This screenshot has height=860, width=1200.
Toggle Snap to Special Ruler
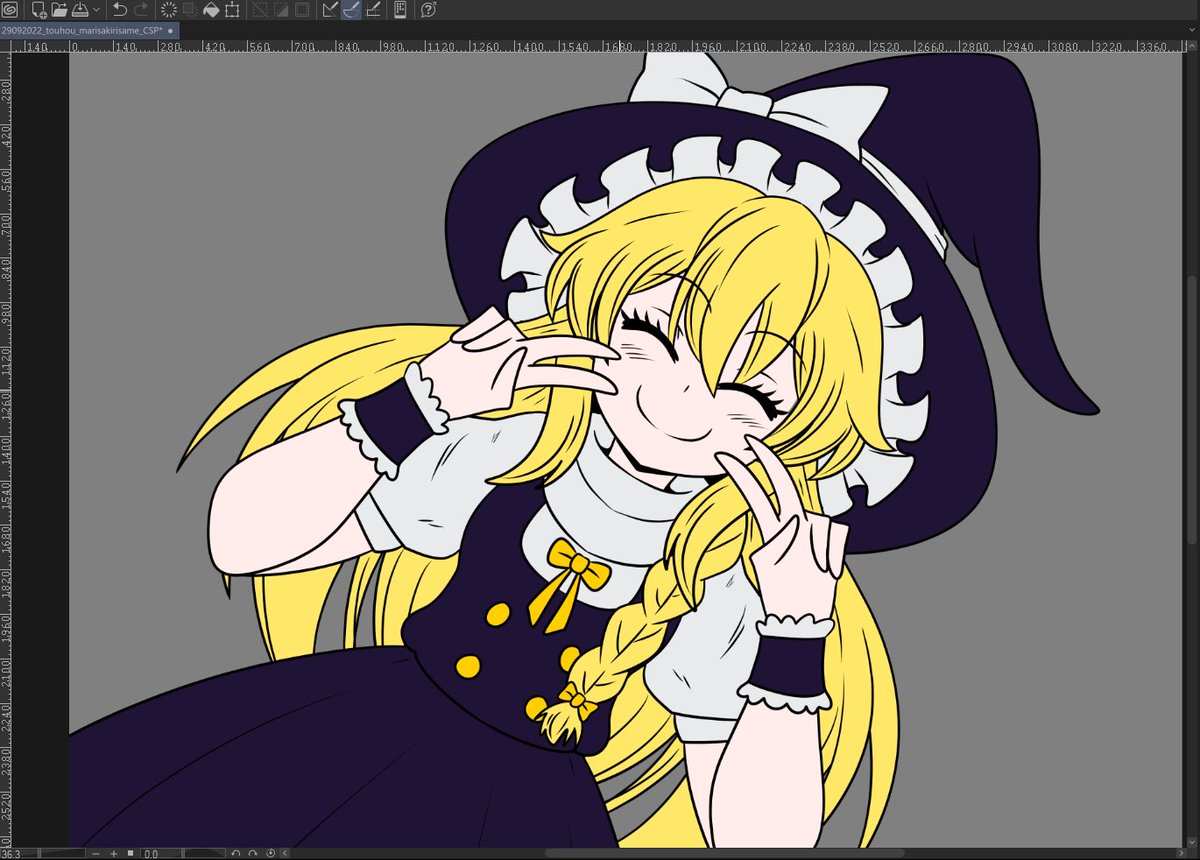[x=351, y=10]
